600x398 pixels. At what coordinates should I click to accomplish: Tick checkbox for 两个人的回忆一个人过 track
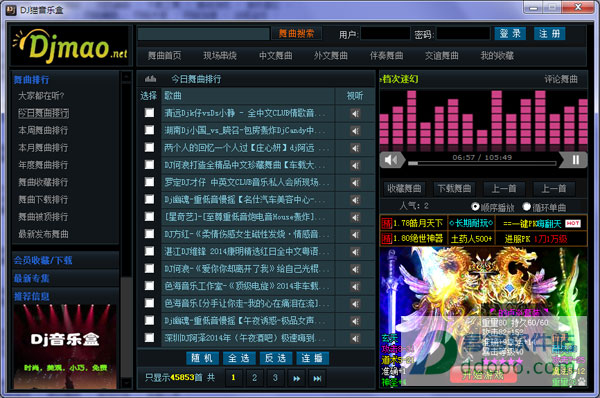[149, 147]
